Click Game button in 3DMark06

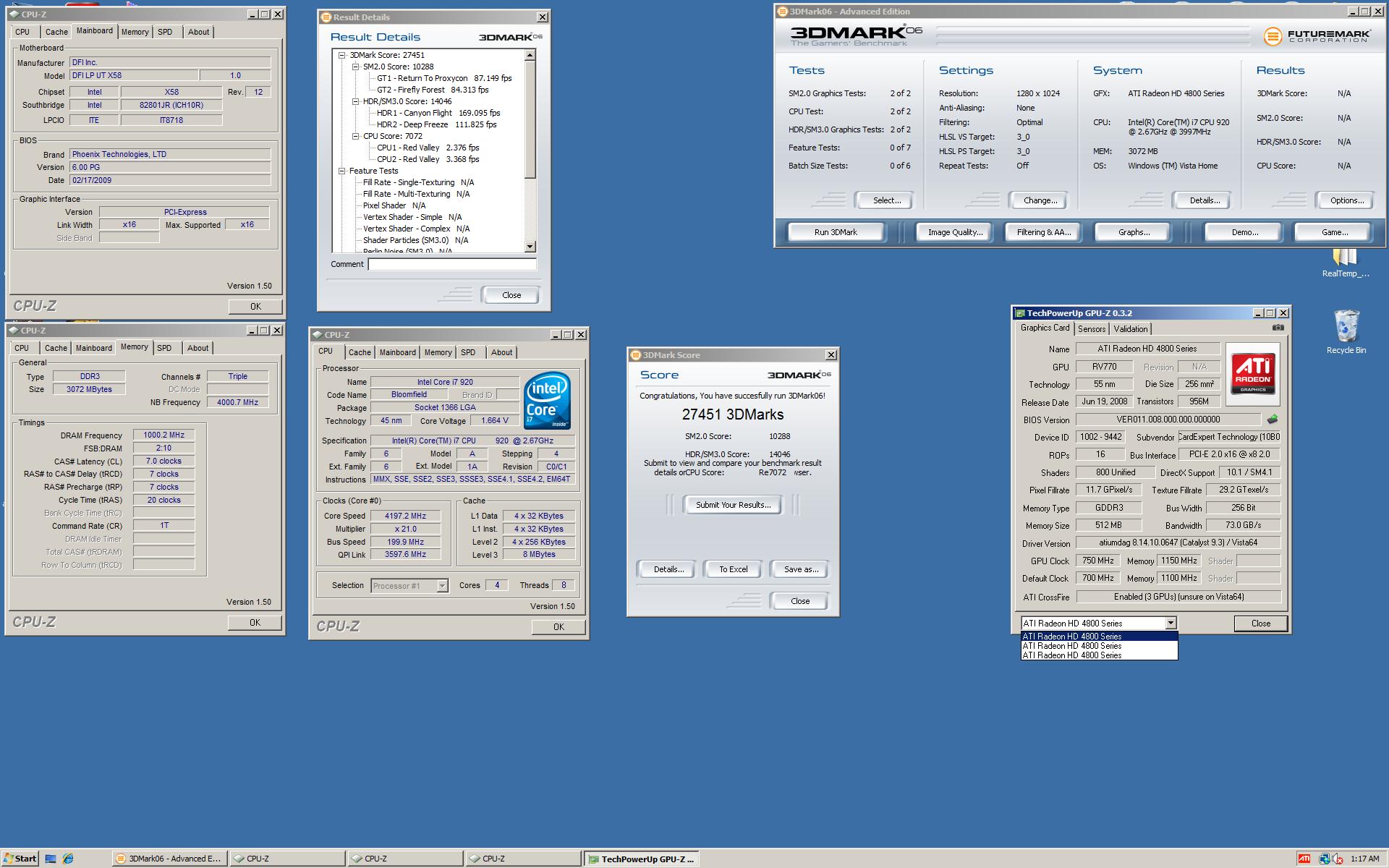(x=1334, y=232)
